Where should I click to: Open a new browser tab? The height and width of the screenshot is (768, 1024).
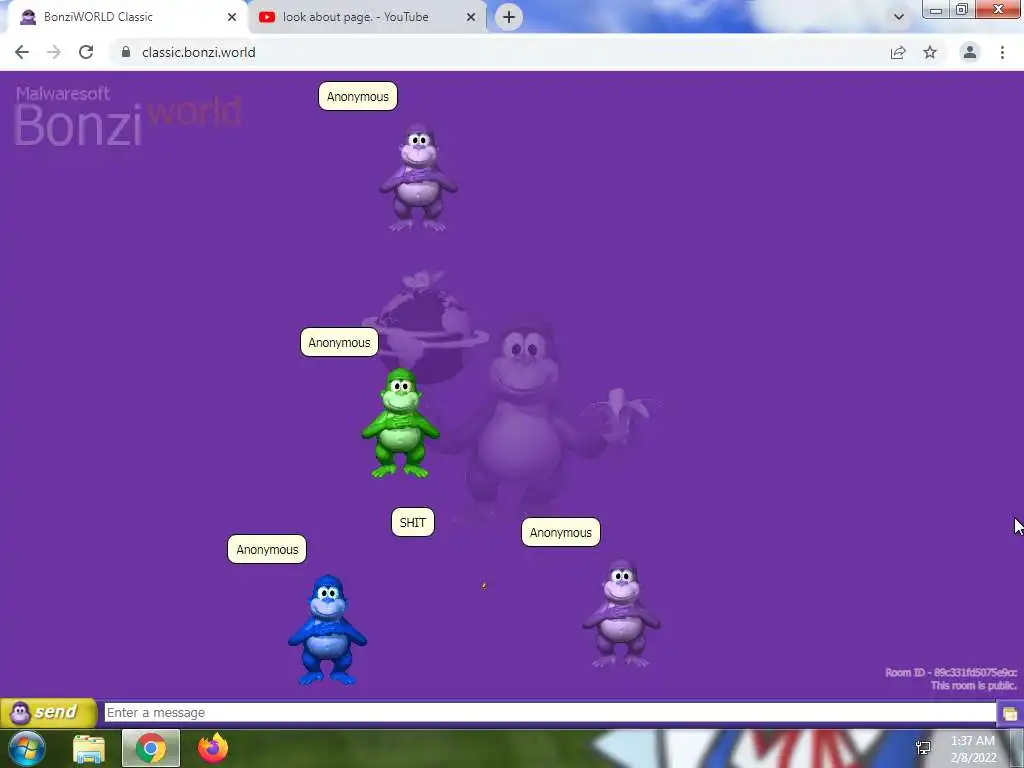coord(509,17)
